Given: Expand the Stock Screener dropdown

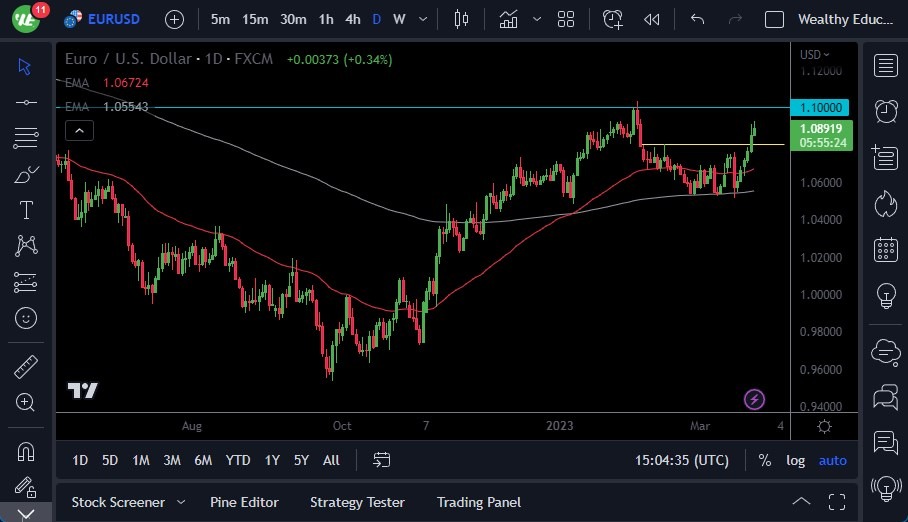Looking at the screenshot, I should [x=181, y=502].
